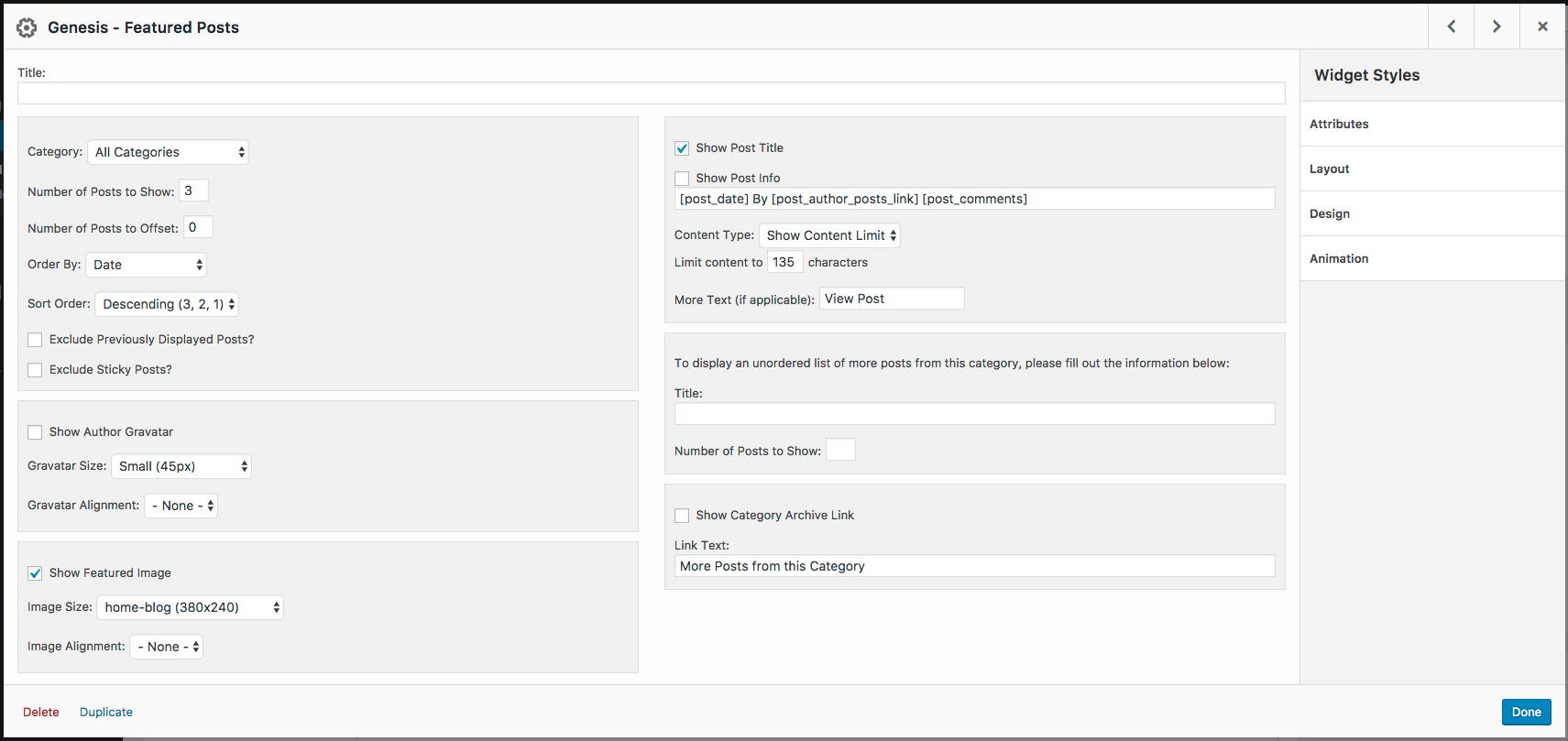1568x741 pixels.
Task: Expand the Image Size dropdown
Action: [x=191, y=607]
